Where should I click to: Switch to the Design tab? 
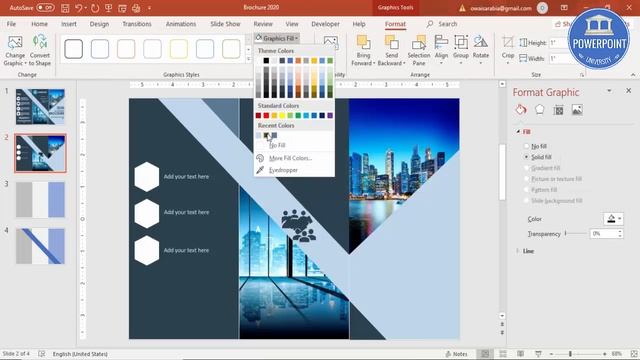99,24
